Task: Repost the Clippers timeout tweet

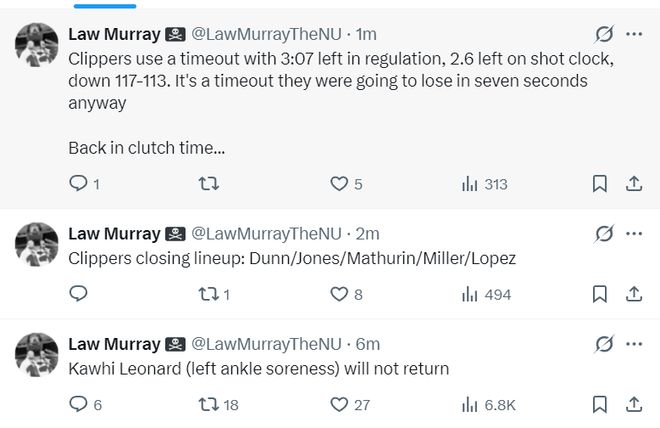Action: 207,184
